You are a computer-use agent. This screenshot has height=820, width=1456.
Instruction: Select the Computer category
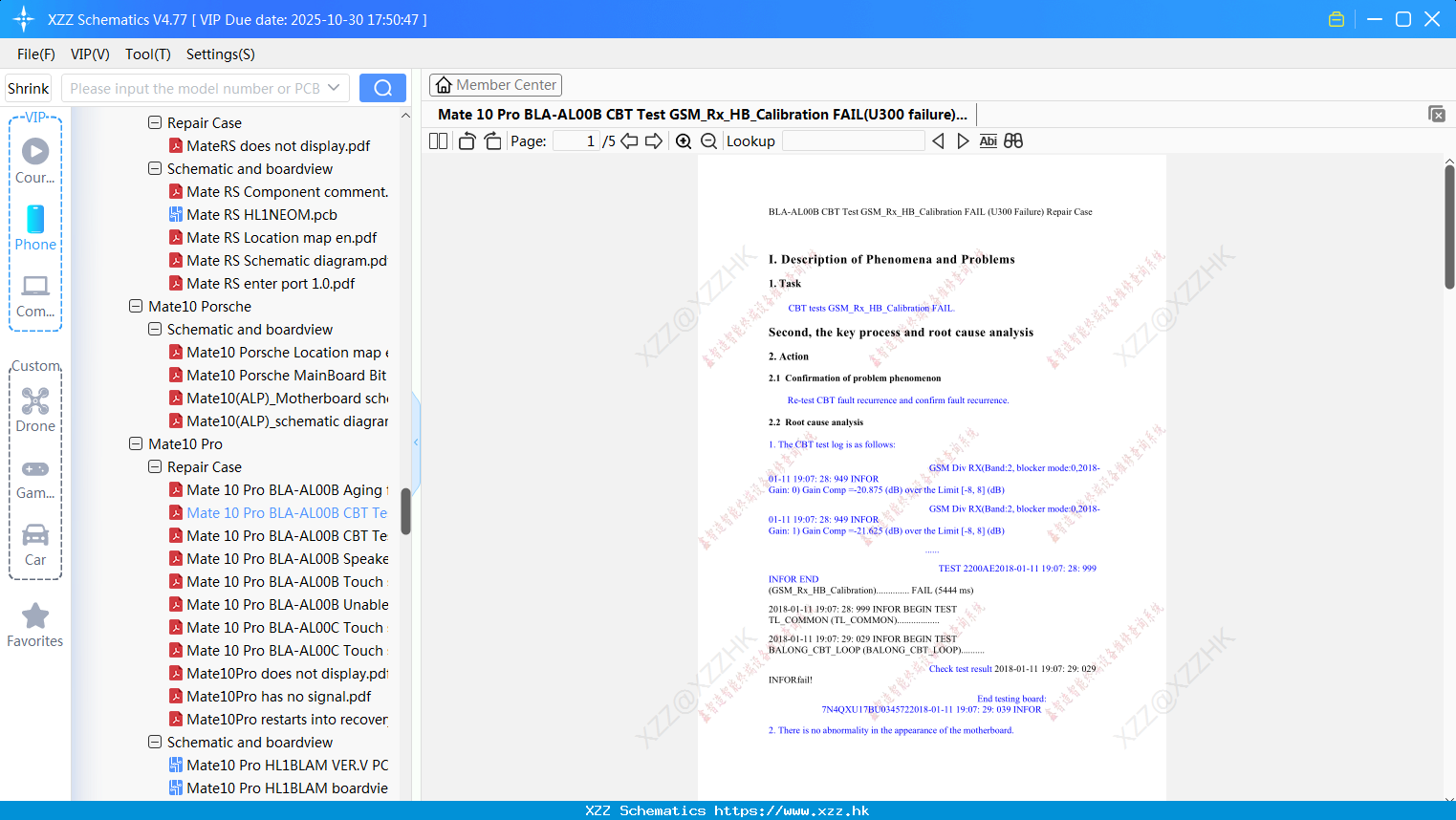click(x=35, y=296)
